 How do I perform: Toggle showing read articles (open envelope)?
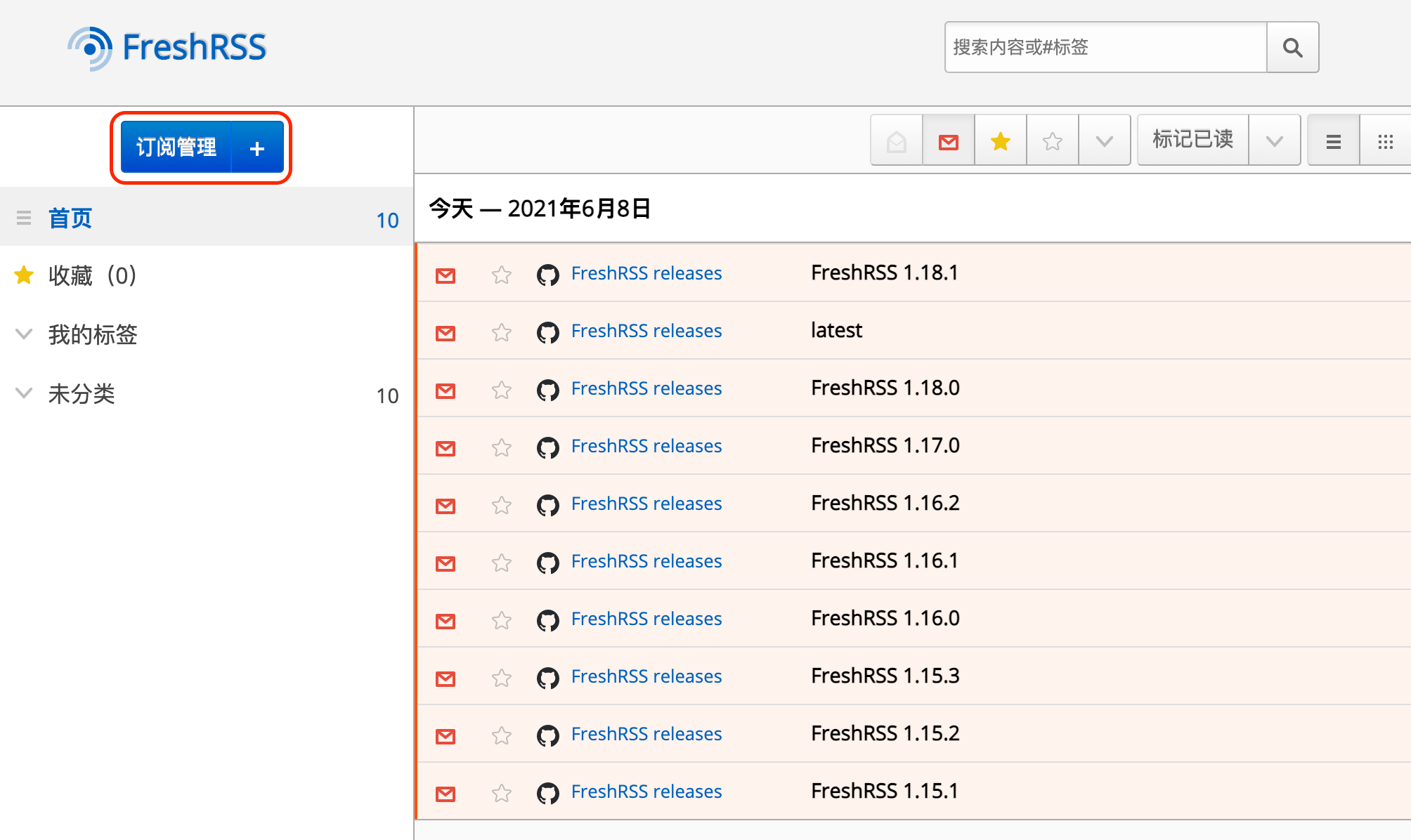897,141
